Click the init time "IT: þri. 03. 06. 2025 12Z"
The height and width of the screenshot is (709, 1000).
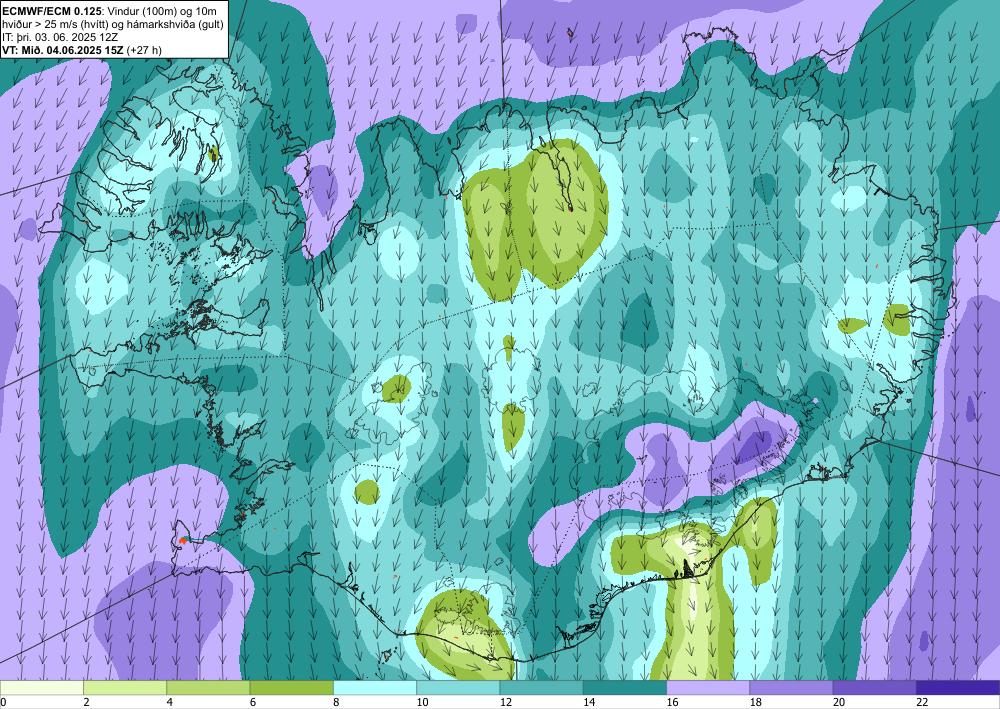pos(61,37)
